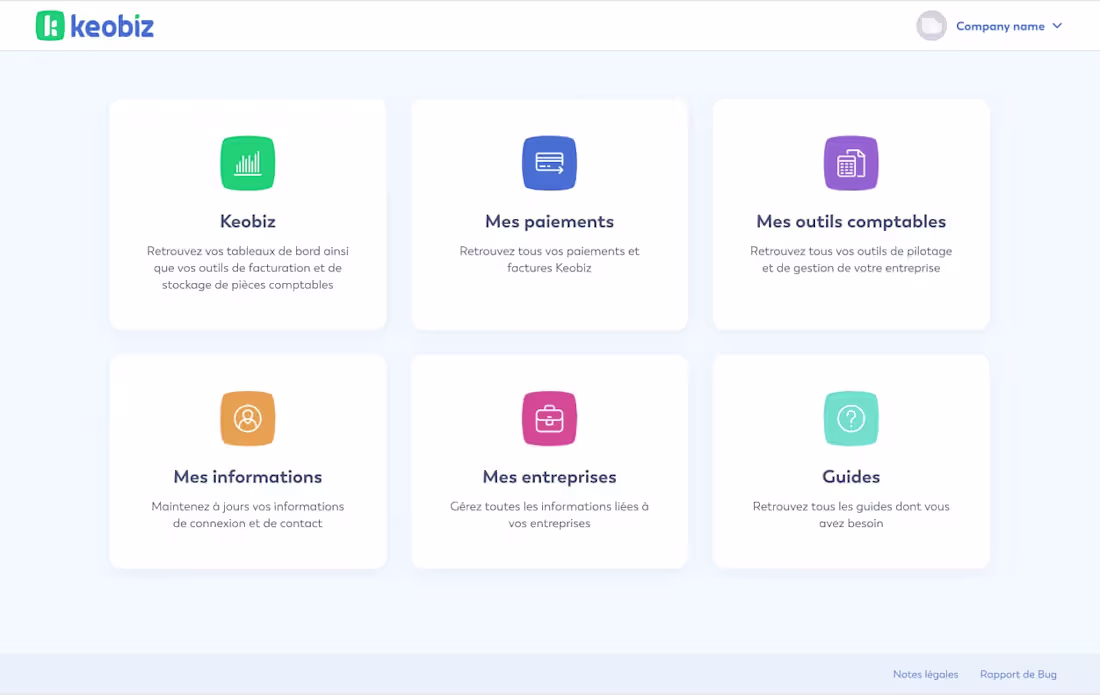Select the pink briefcase Mes entreprises icon
Screen dimensions: 1100x695
[549, 419]
